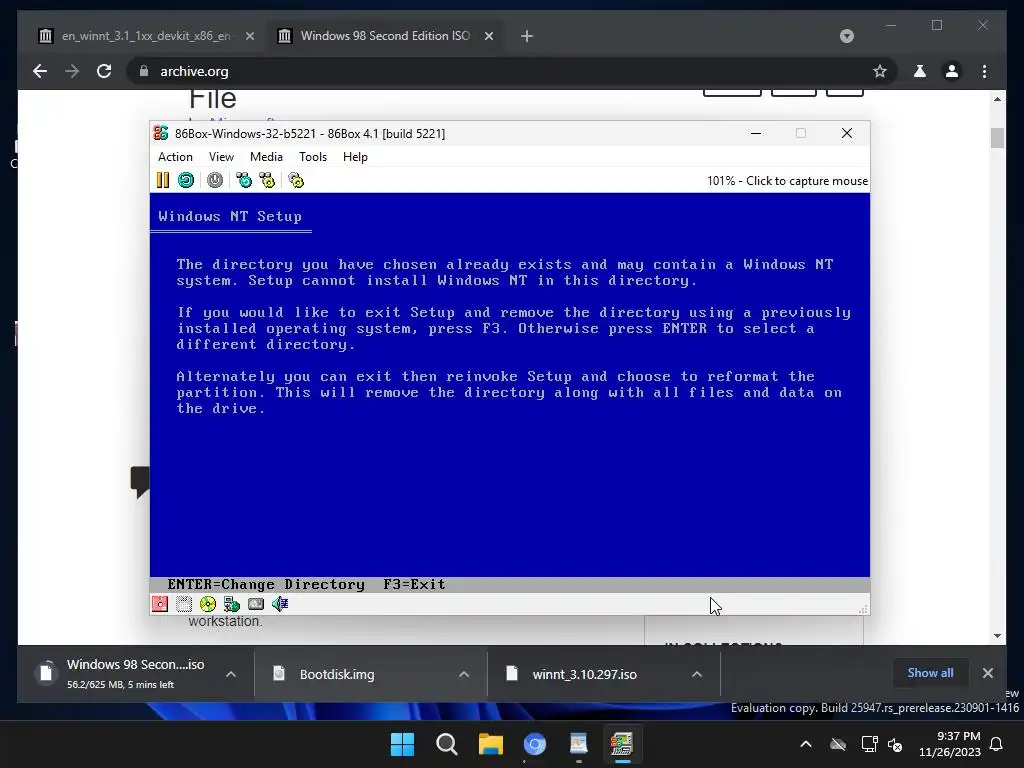
Task: Open downloaded Bootdisk.img file
Action: click(337, 674)
